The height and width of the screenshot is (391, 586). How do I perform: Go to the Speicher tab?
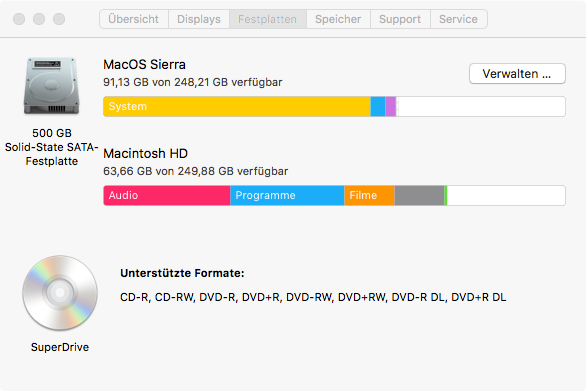tap(338, 19)
